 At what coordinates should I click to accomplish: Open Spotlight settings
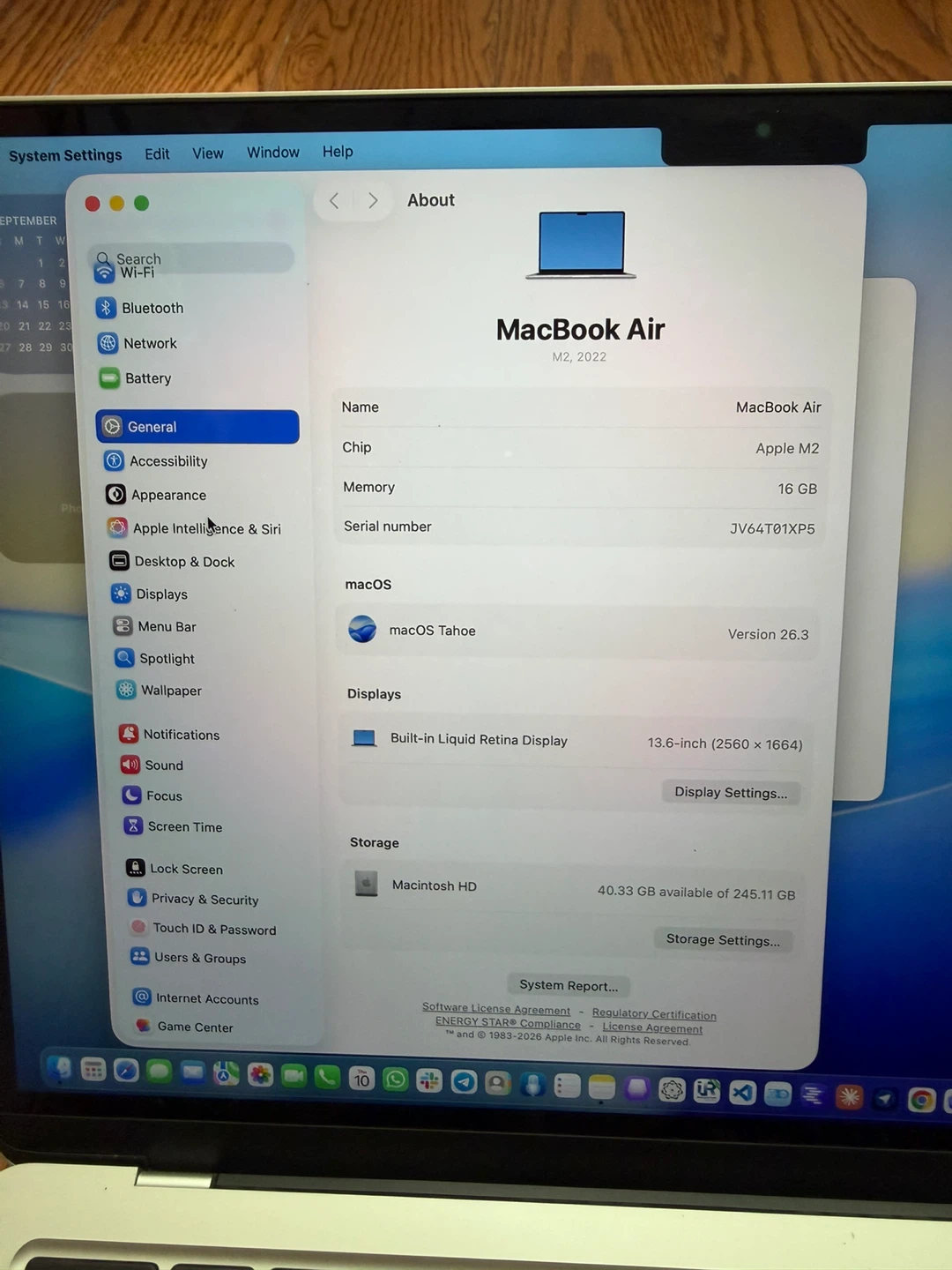coord(155,658)
